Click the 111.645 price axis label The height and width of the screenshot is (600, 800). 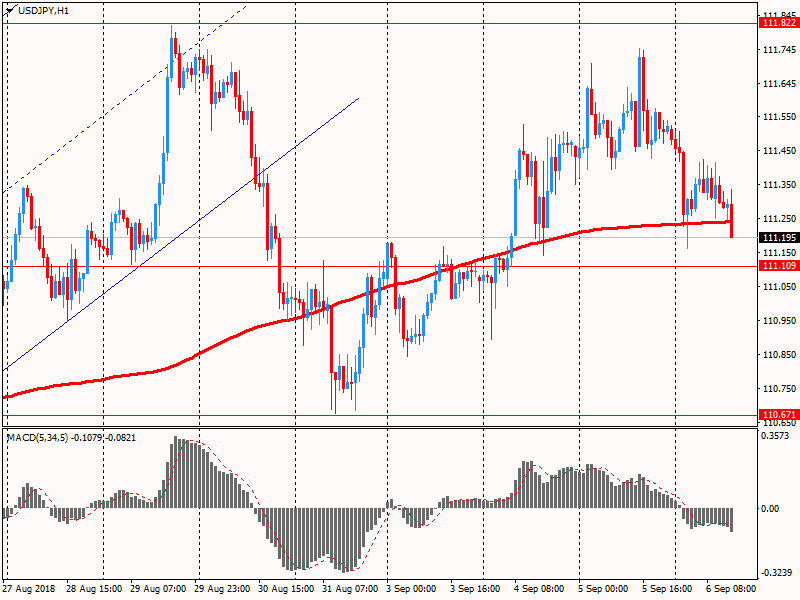[779, 83]
